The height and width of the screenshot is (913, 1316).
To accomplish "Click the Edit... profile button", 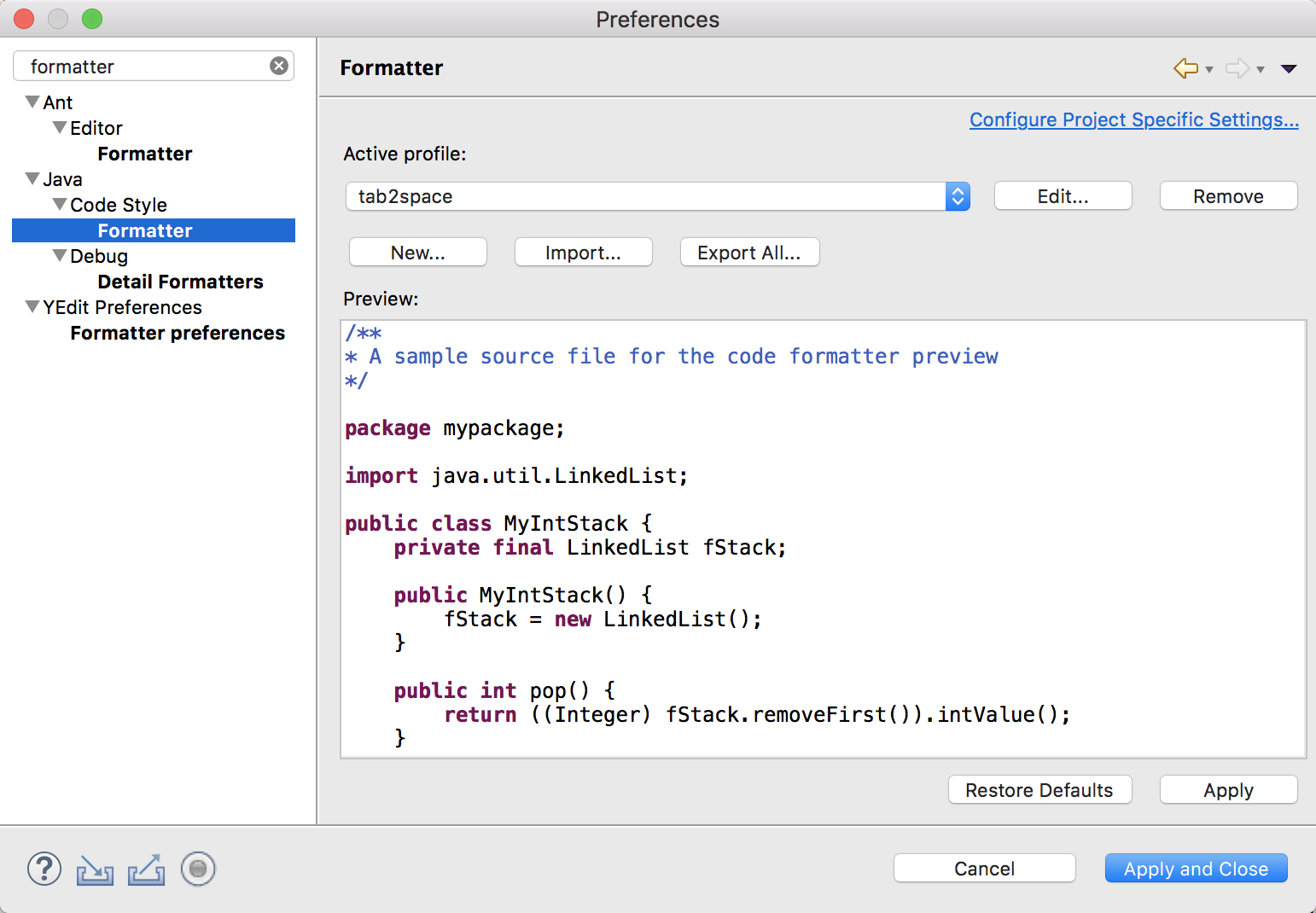I will pyautogui.click(x=1063, y=196).
